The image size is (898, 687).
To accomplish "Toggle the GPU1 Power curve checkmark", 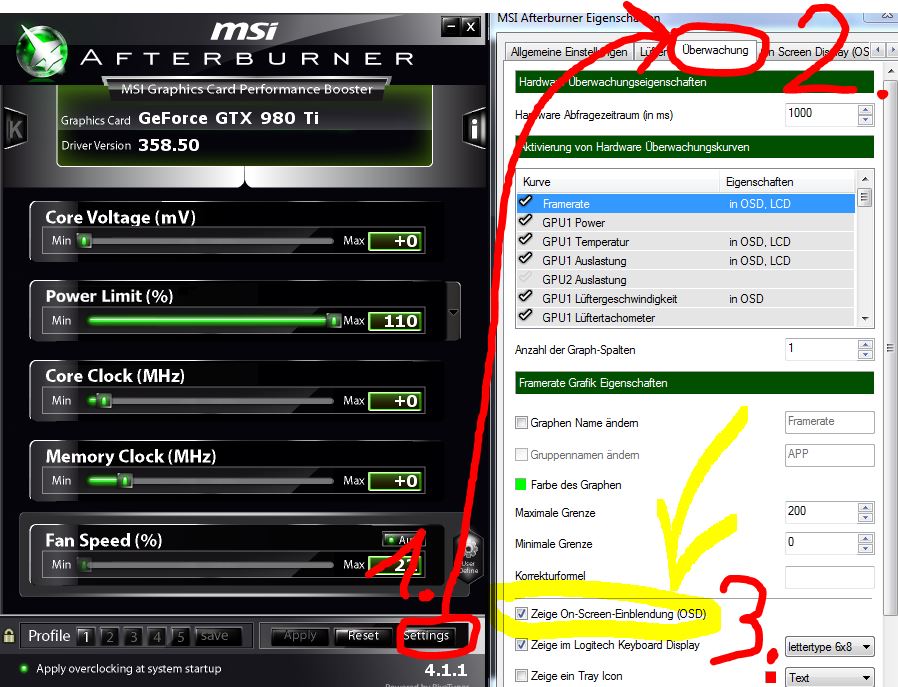I will pyautogui.click(x=525, y=220).
